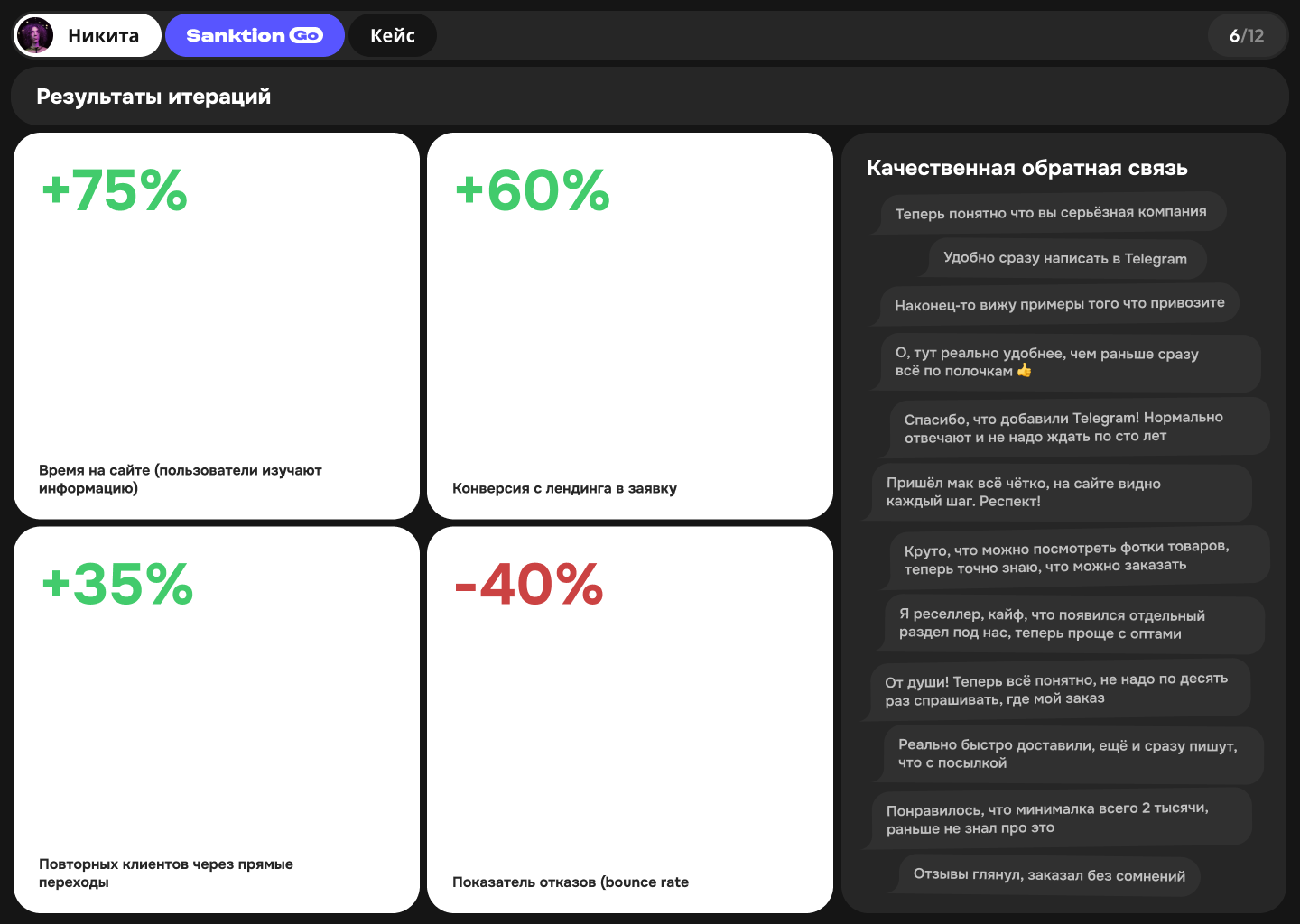Select the Go badge in Sanktion Go

tap(308, 34)
